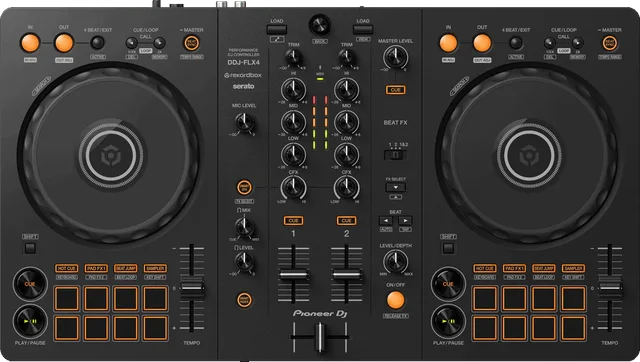Click the channel 2 volume fader handle
The width and height of the screenshot is (640, 362).
click(x=346, y=275)
